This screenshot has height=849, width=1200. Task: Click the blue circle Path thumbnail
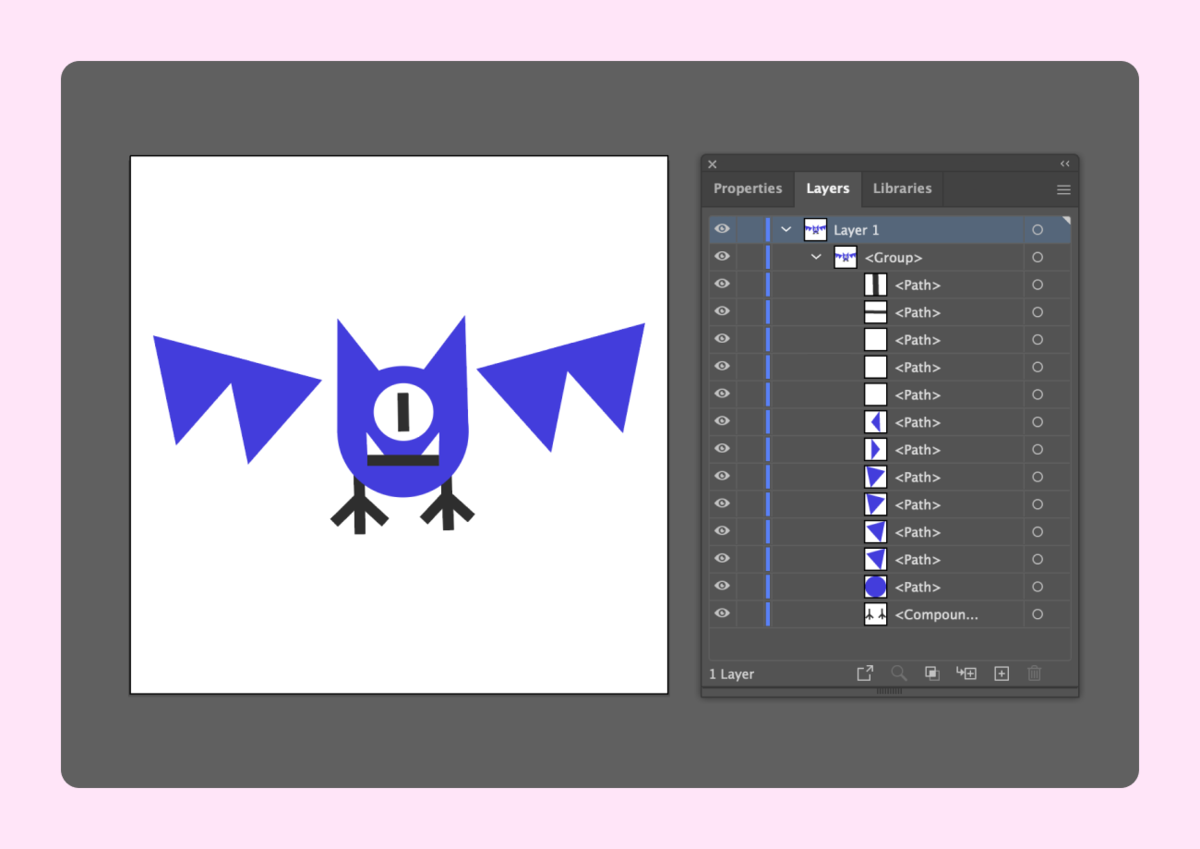(875, 587)
